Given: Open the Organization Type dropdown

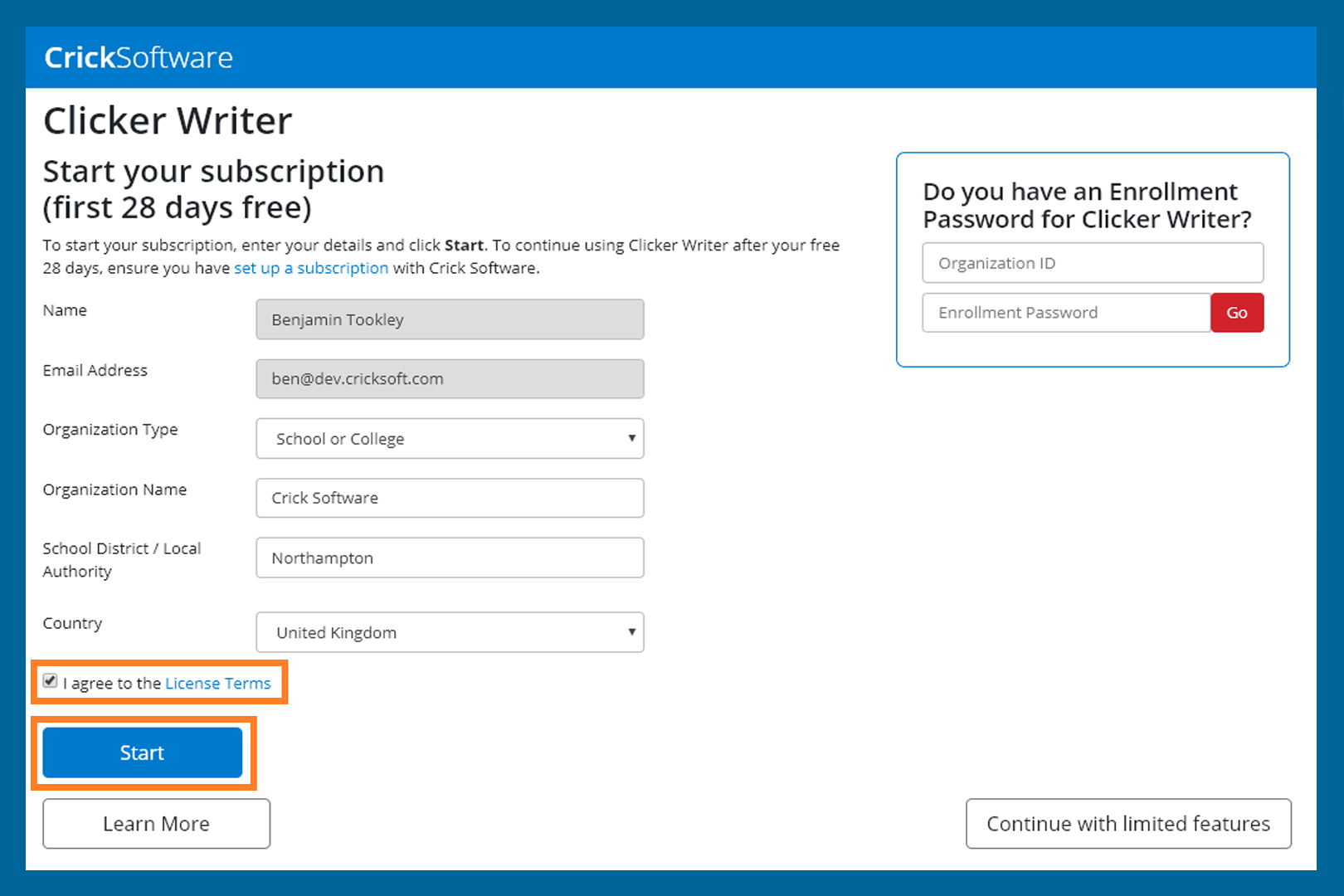Looking at the screenshot, I should click(x=450, y=438).
